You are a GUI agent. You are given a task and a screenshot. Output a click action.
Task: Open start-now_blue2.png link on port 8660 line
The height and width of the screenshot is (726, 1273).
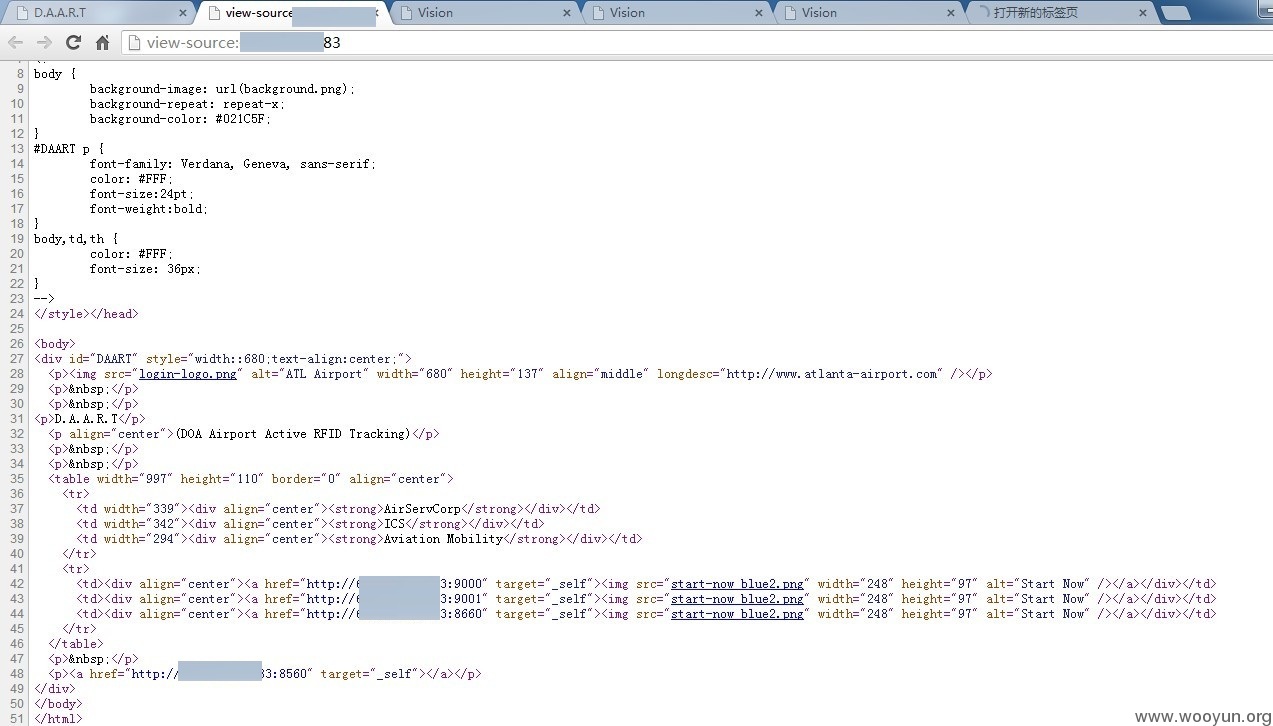point(737,614)
